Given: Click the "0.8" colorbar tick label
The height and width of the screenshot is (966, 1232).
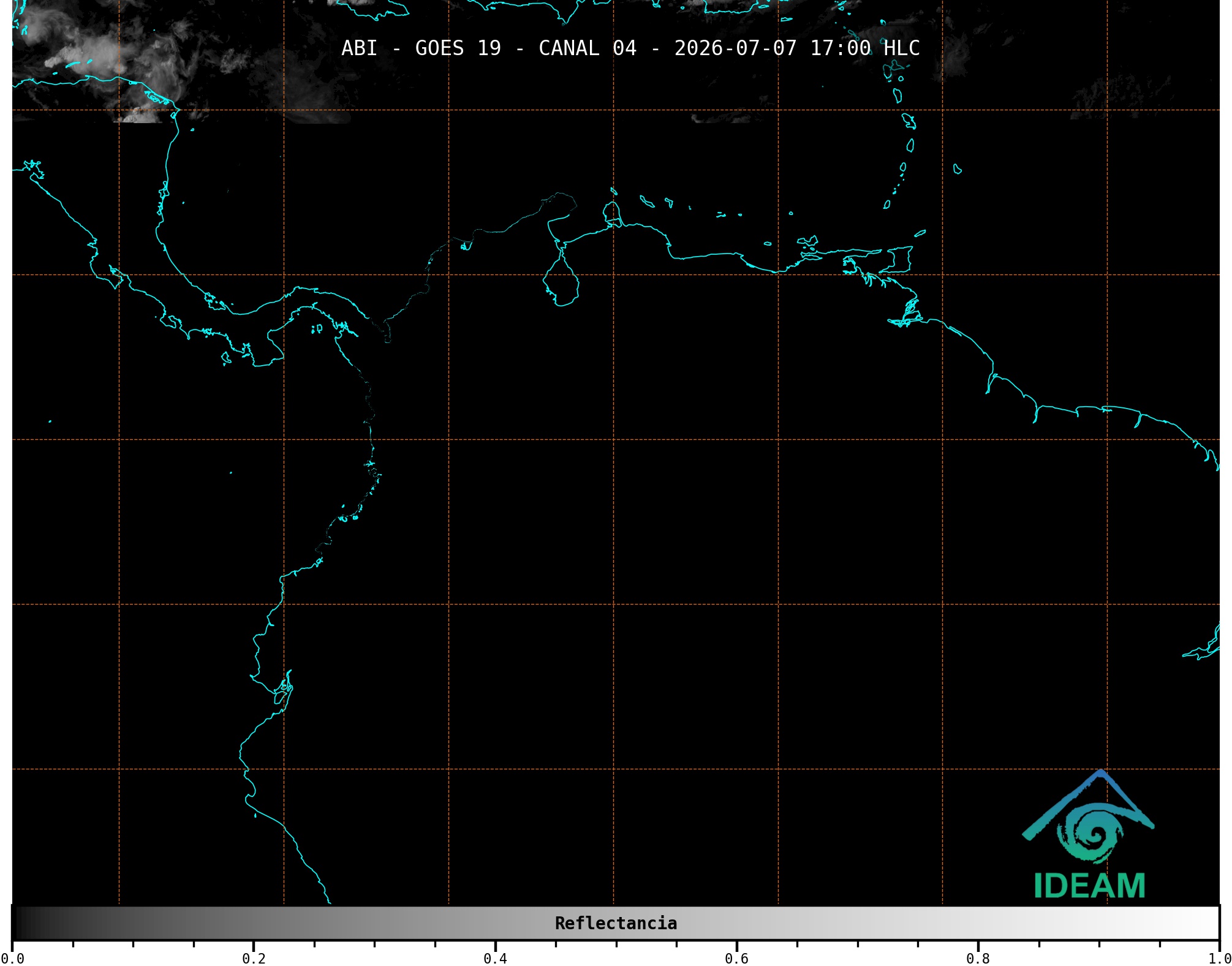Looking at the screenshot, I should [x=978, y=959].
